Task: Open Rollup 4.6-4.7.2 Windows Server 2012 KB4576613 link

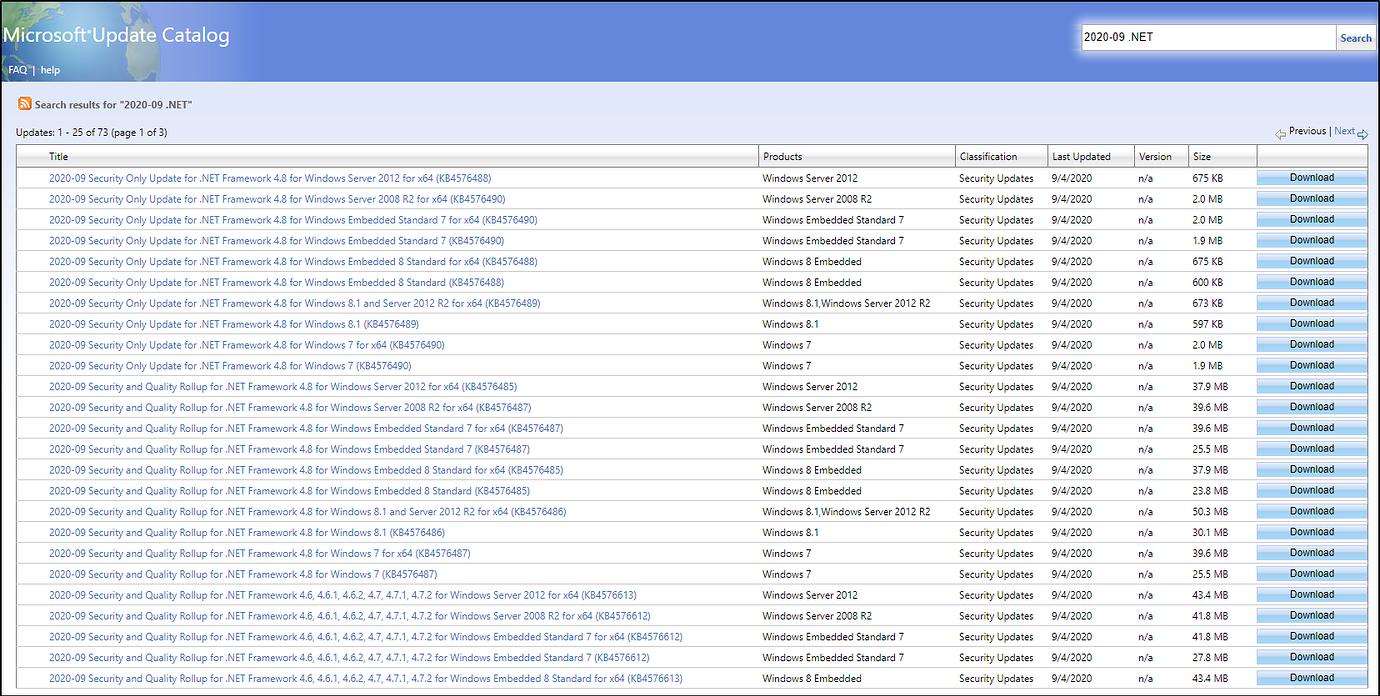Action: click(x=343, y=596)
